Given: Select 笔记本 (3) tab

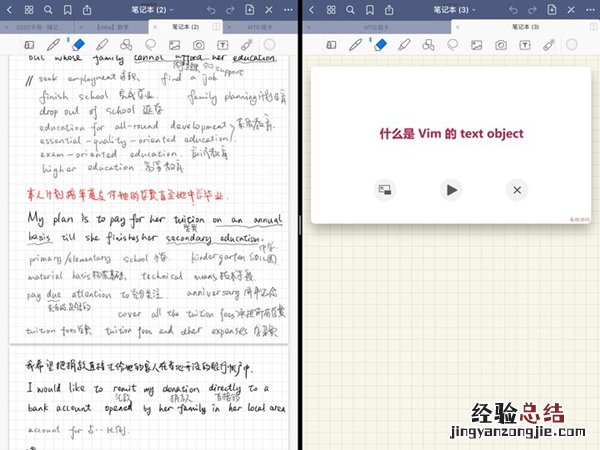Looking at the screenshot, I should (525, 27).
